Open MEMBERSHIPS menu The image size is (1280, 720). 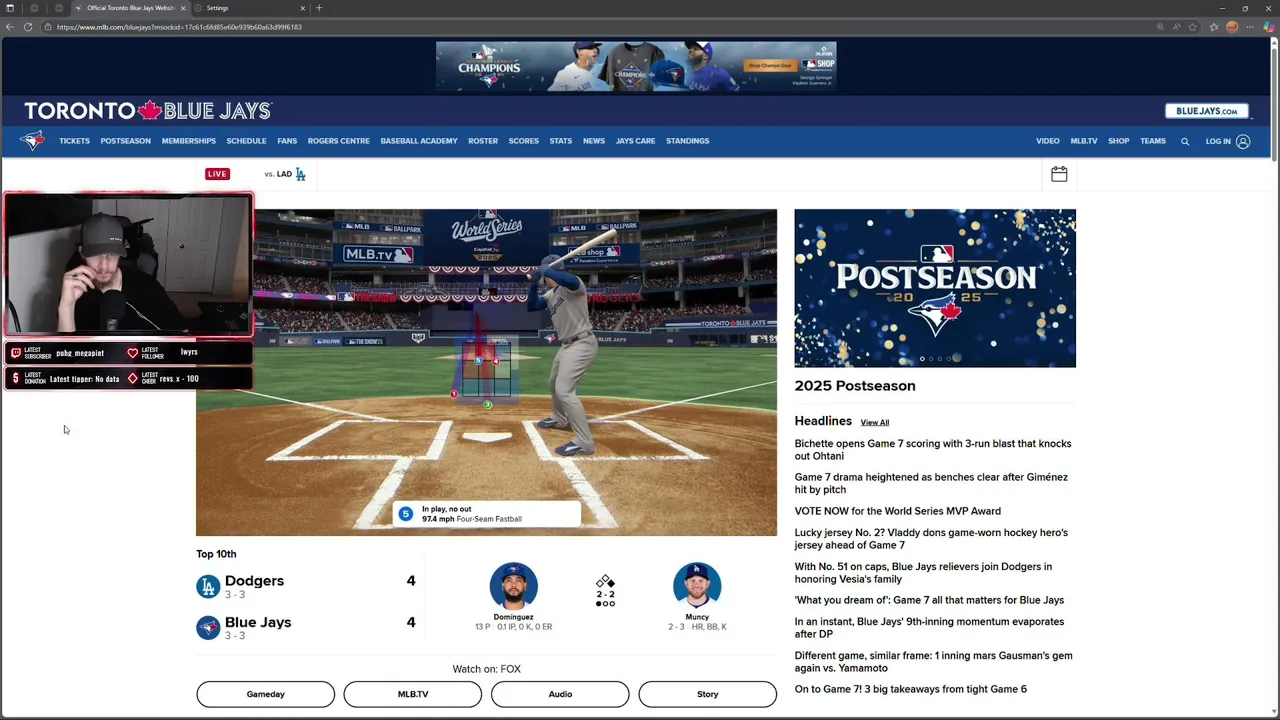click(189, 141)
